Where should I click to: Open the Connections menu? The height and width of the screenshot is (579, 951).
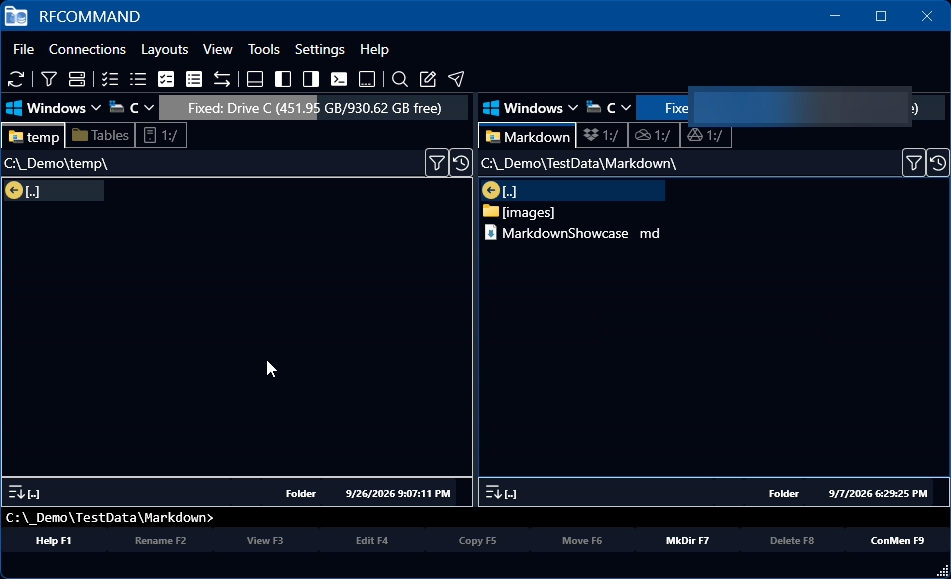87,49
